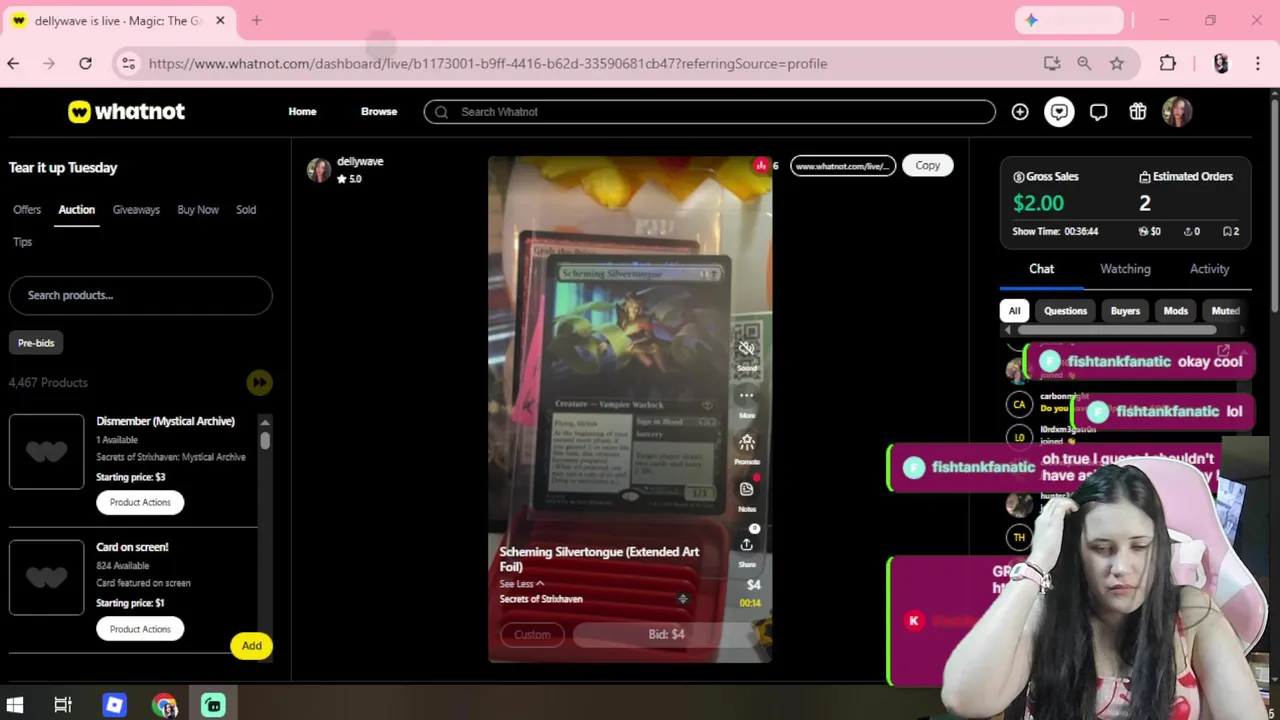Click the sort arrows next to Secrets of Strixhaven

point(683,599)
